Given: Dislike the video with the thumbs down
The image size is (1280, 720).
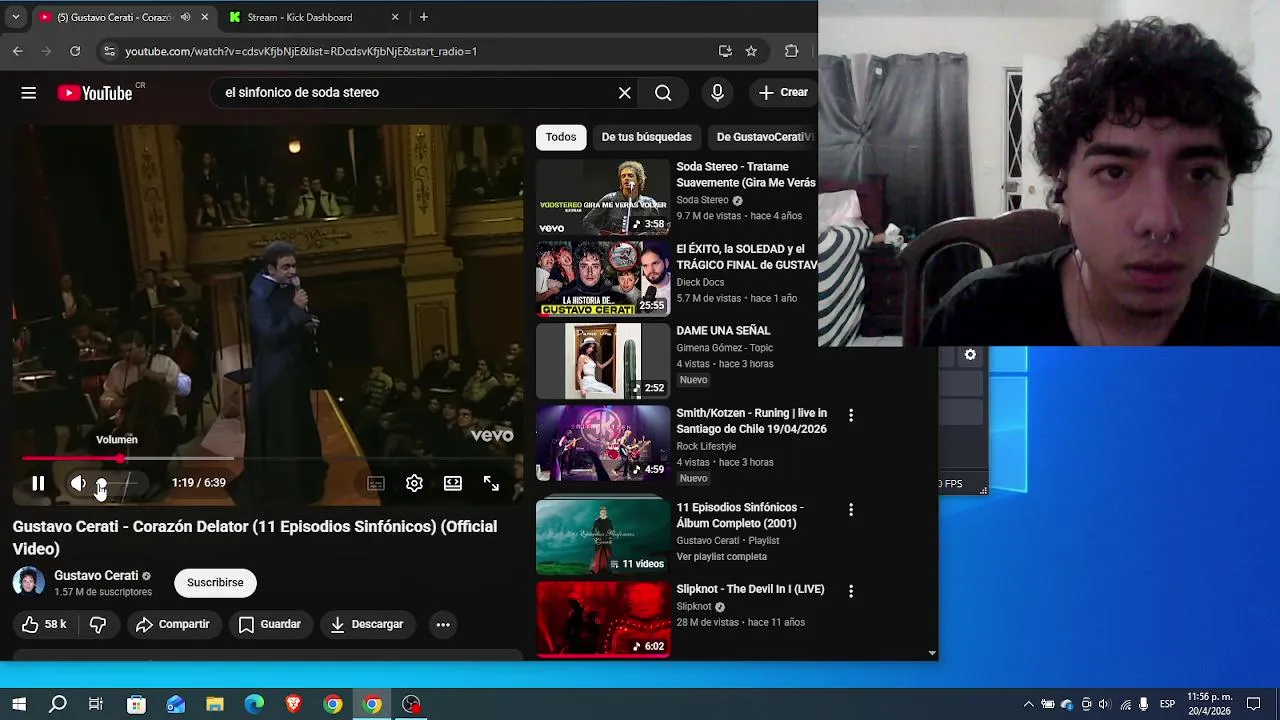Looking at the screenshot, I should tap(98, 624).
